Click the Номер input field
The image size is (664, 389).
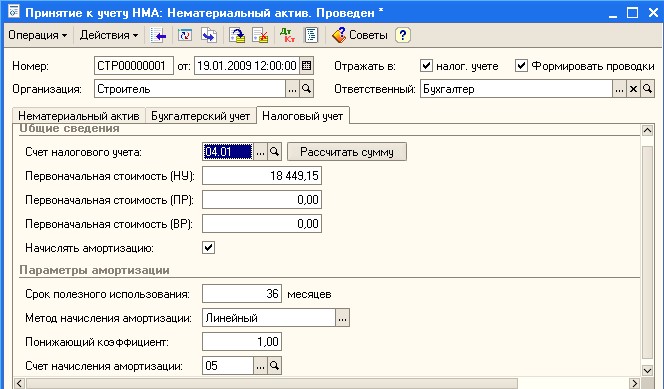pyautogui.click(x=134, y=66)
